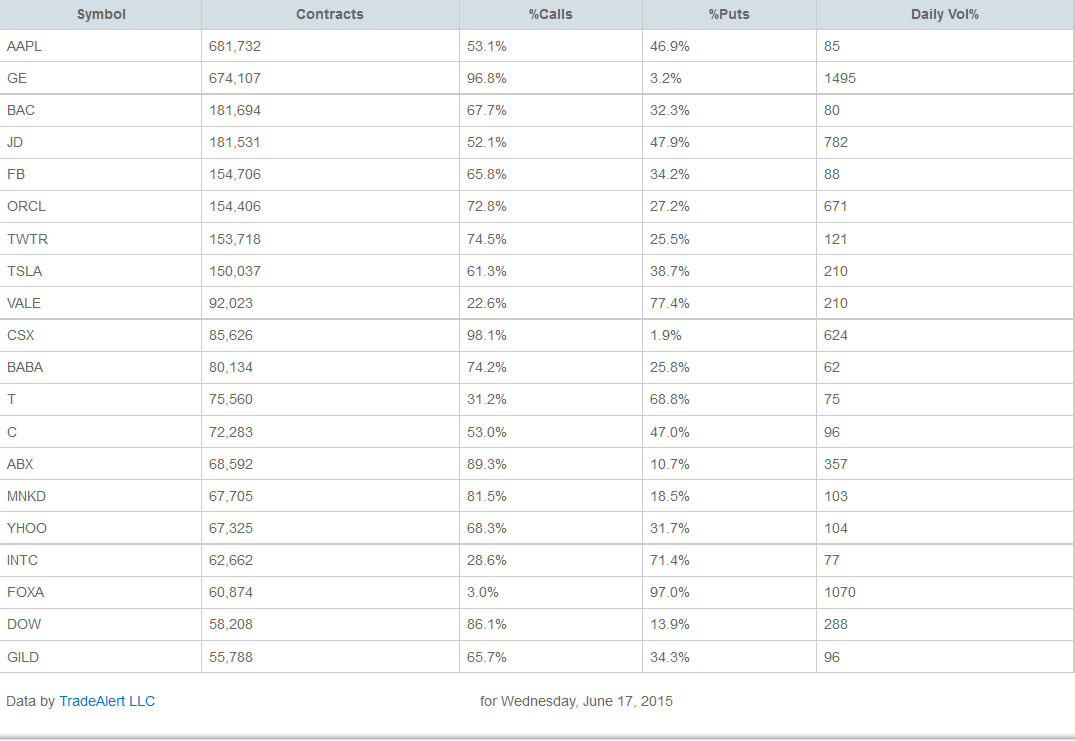The height and width of the screenshot is (741, 1075).
Task: Open the TradeAlert LLC link
Action: 107,701
